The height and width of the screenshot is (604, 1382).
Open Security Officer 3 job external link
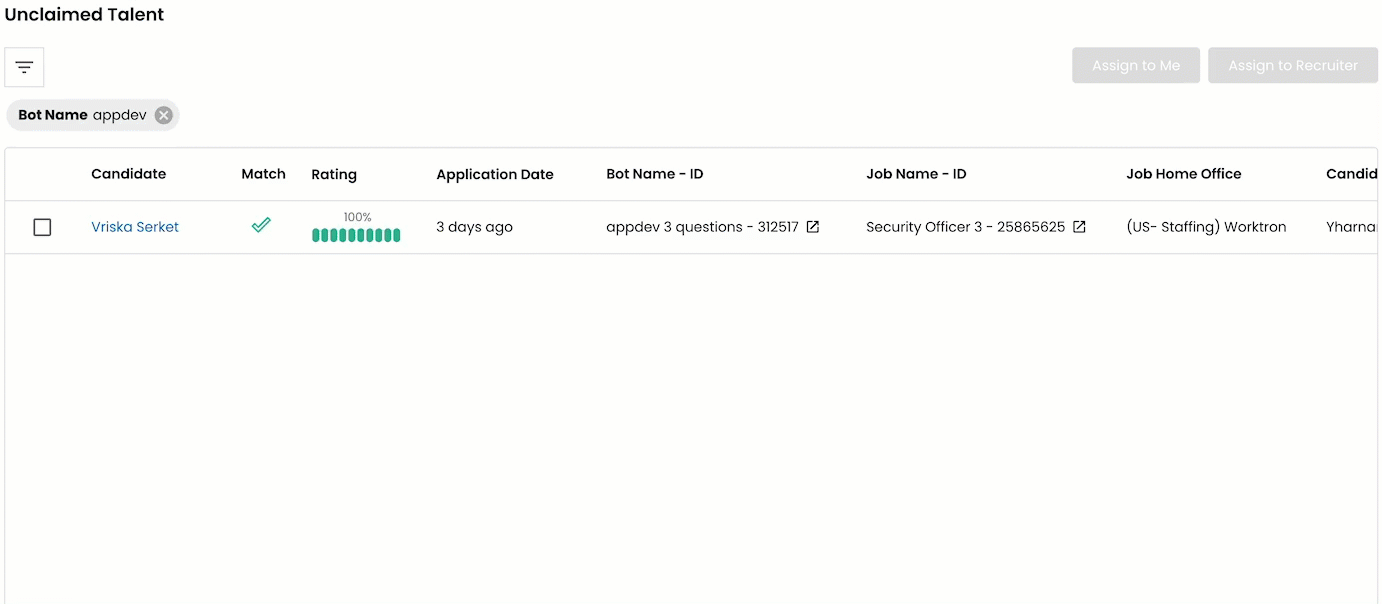click(1079, 227)
